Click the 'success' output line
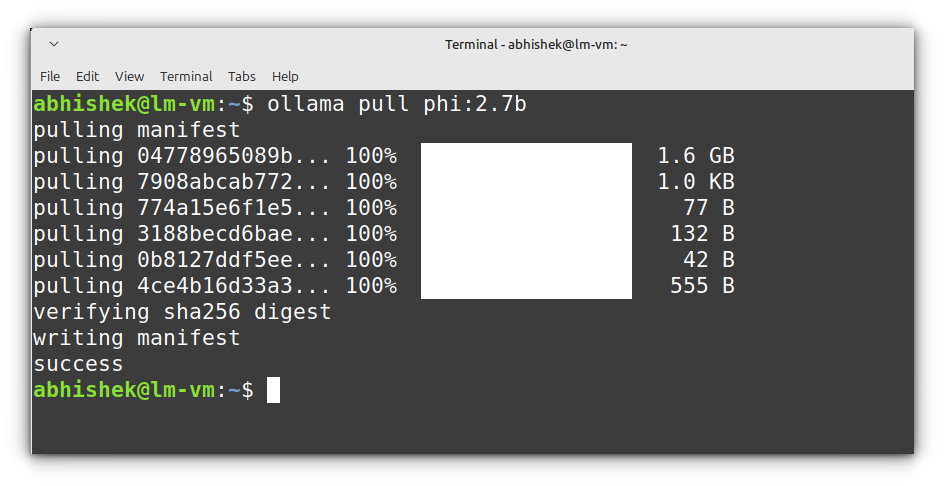Image resolution: width=944 pixels, height=486 pixels. pyautogui.click(x=78, y=364)
